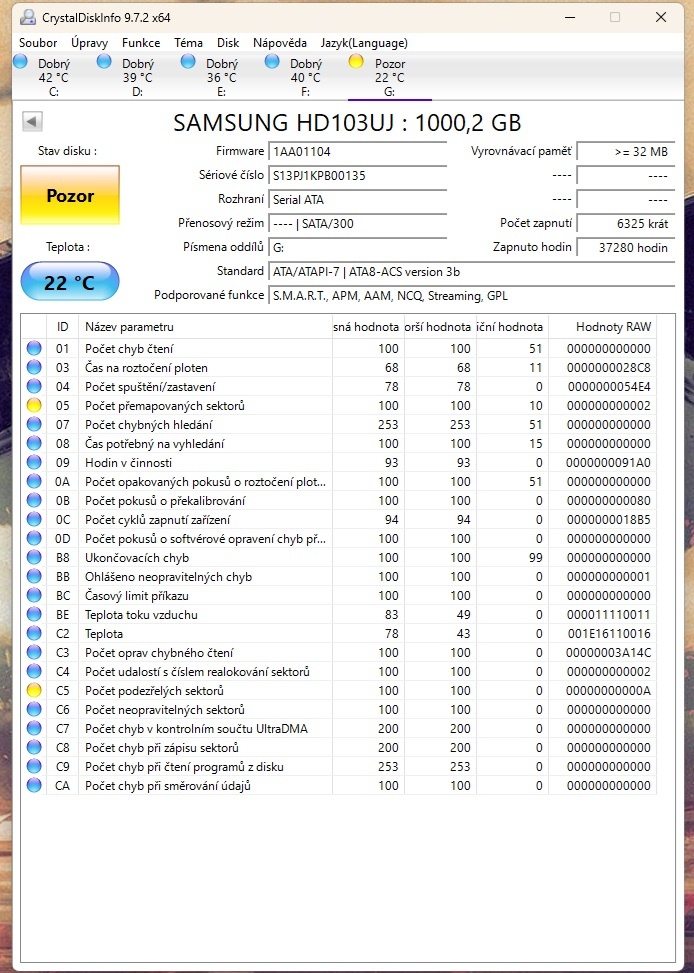
Task: Open the Soubor menu
Action: [38, 43]
